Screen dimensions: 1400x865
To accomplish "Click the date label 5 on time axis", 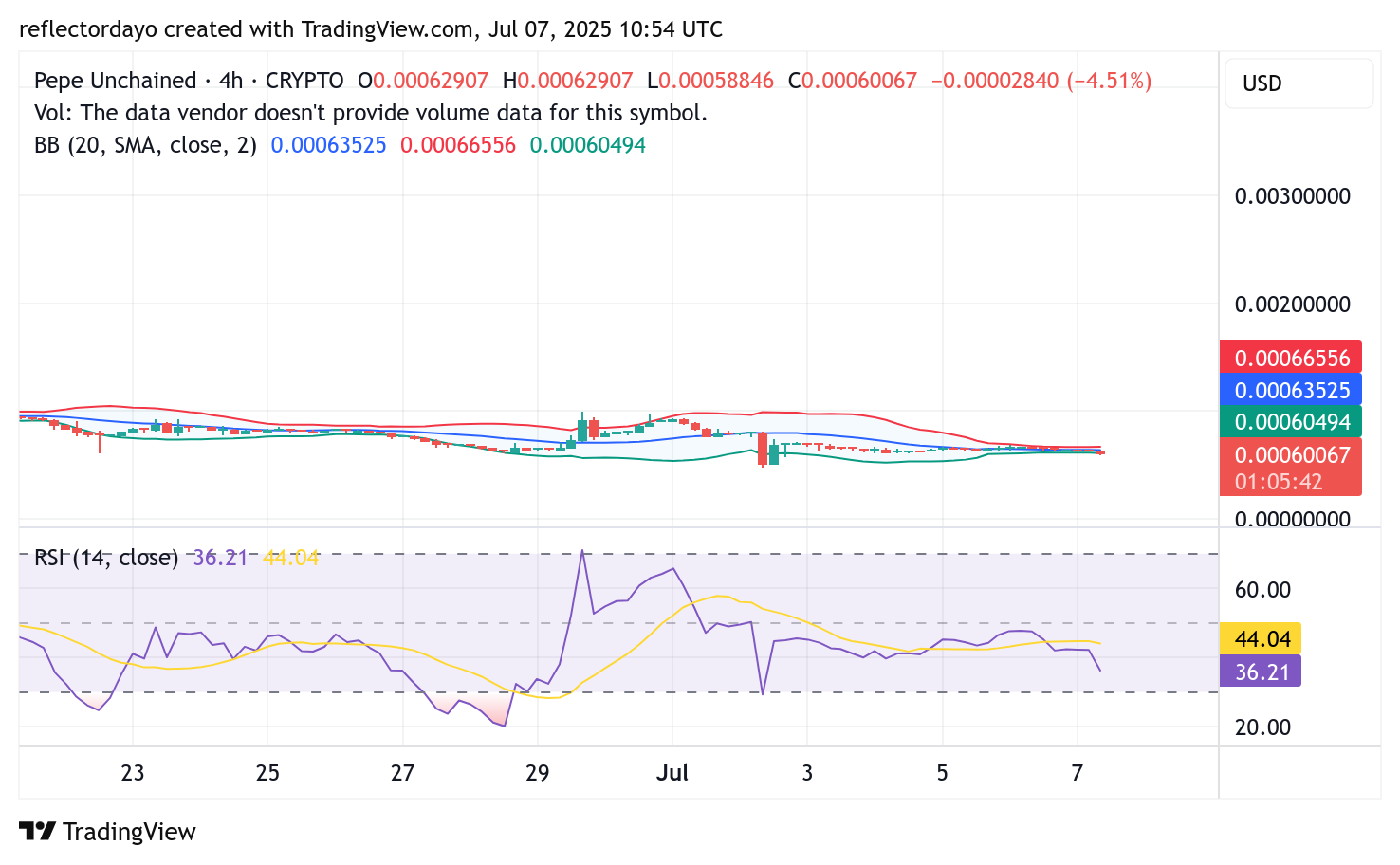I will [x=942, y=773].
